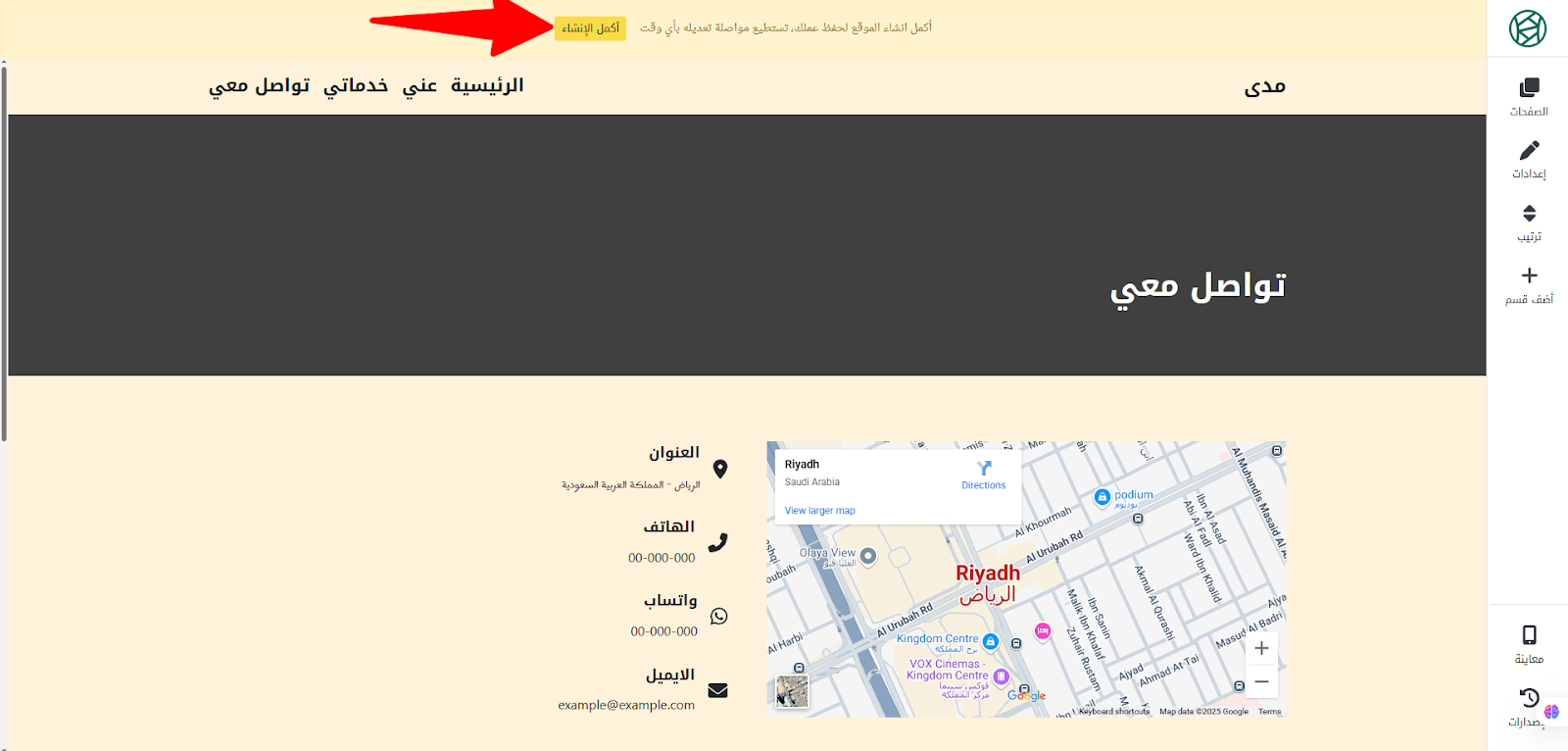The image size is (1568, 751).
Task: Open the Pages (الصفحات) panel icon
Action: click(x=1529, y=87)
